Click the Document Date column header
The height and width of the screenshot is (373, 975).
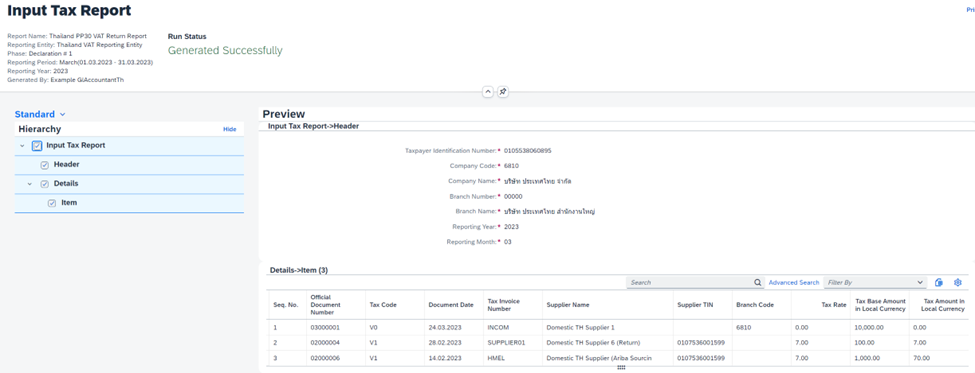453,305
